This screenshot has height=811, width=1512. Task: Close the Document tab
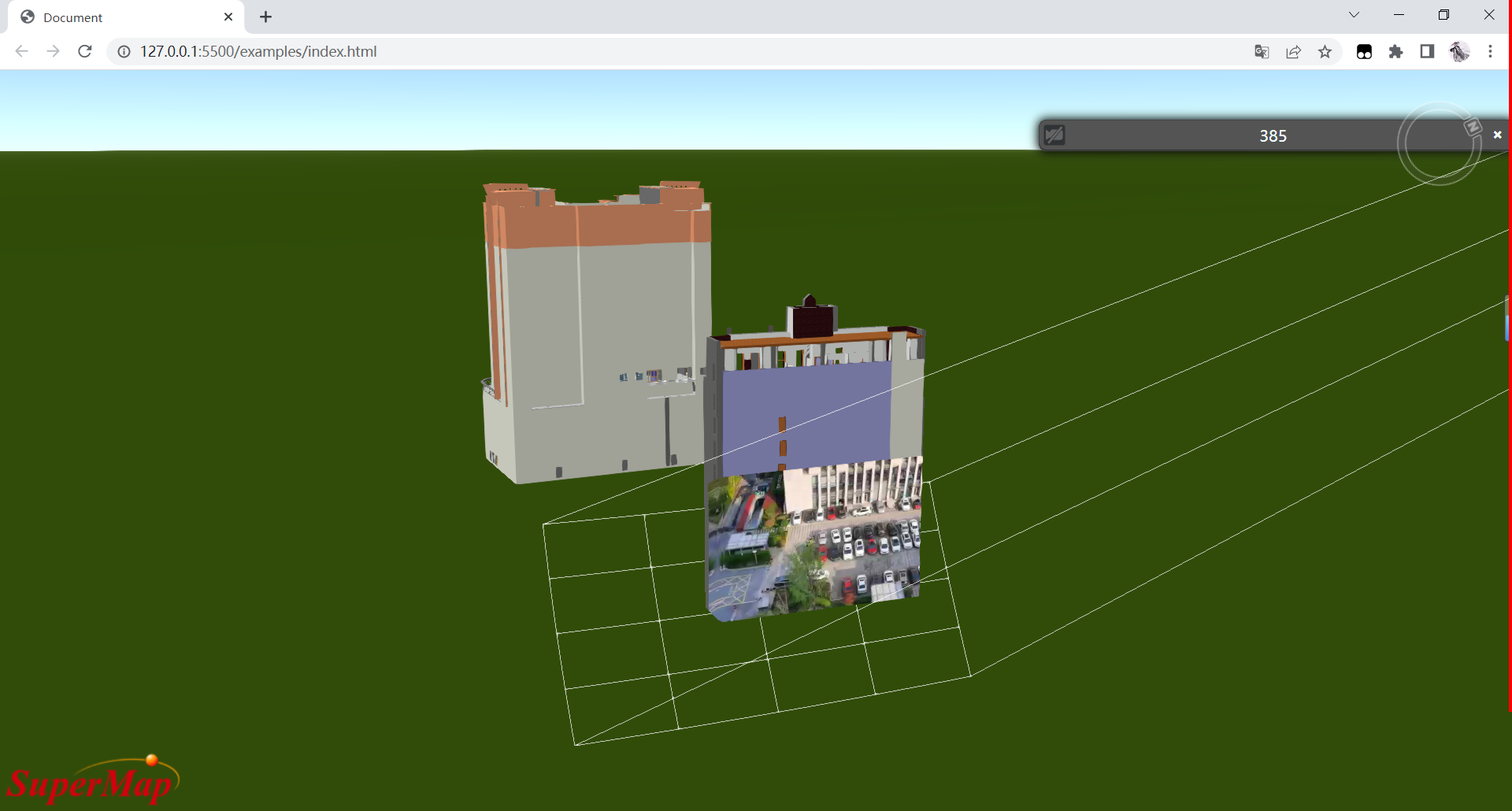coord(228,17)
